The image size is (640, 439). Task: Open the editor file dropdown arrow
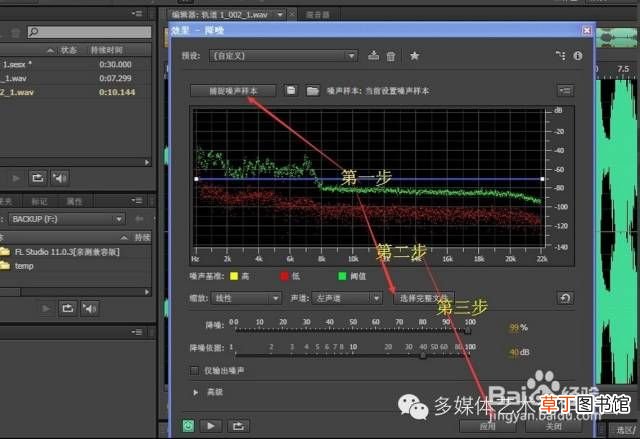[280, 15]
